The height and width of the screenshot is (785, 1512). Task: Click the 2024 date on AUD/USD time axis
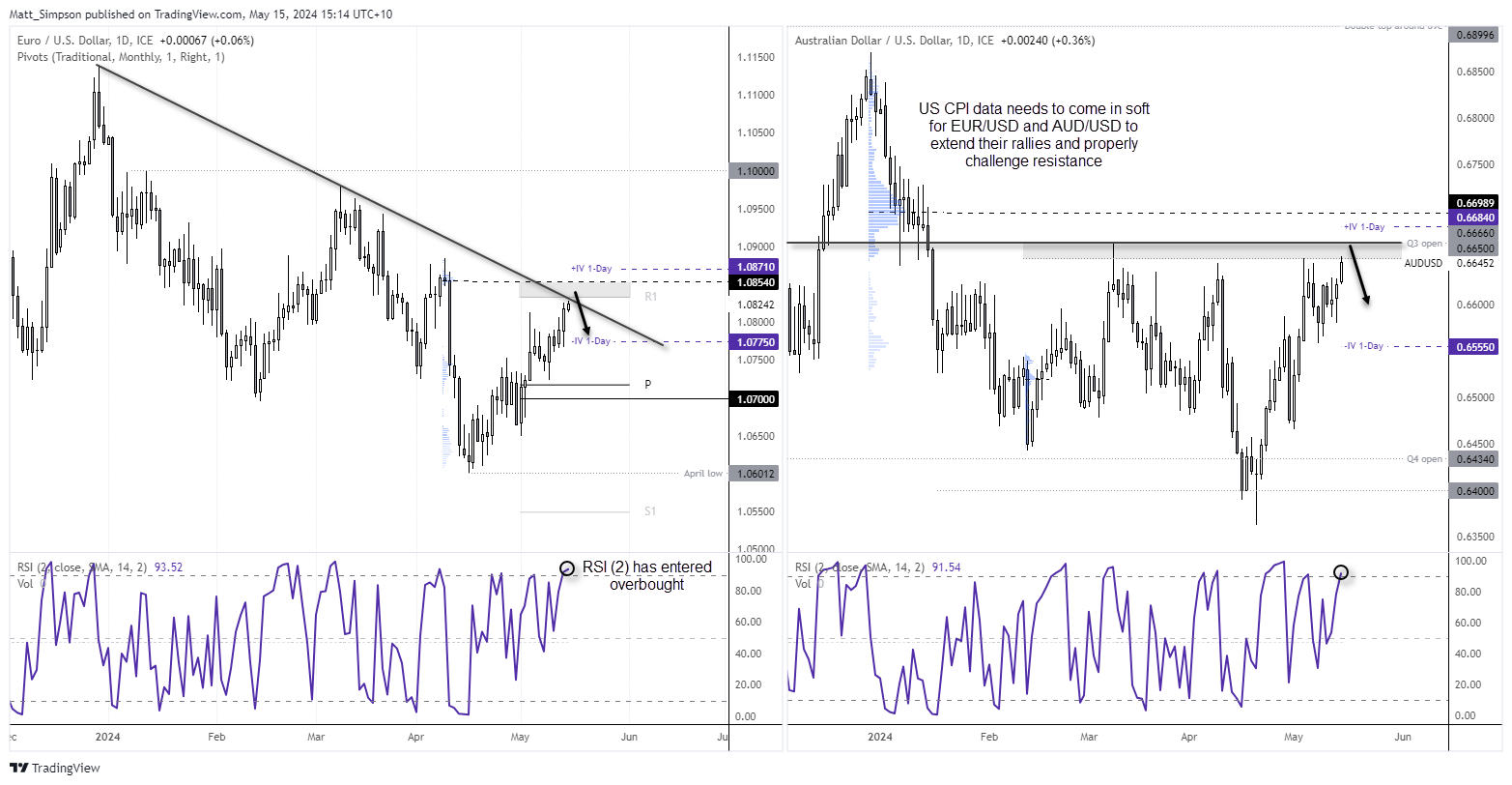881,737
